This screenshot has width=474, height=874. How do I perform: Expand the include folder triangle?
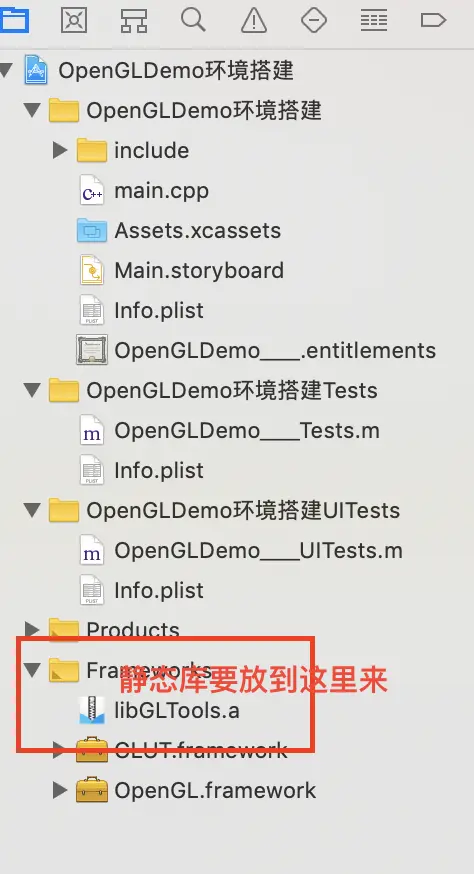pyautogui.click(x=60, y=150)
